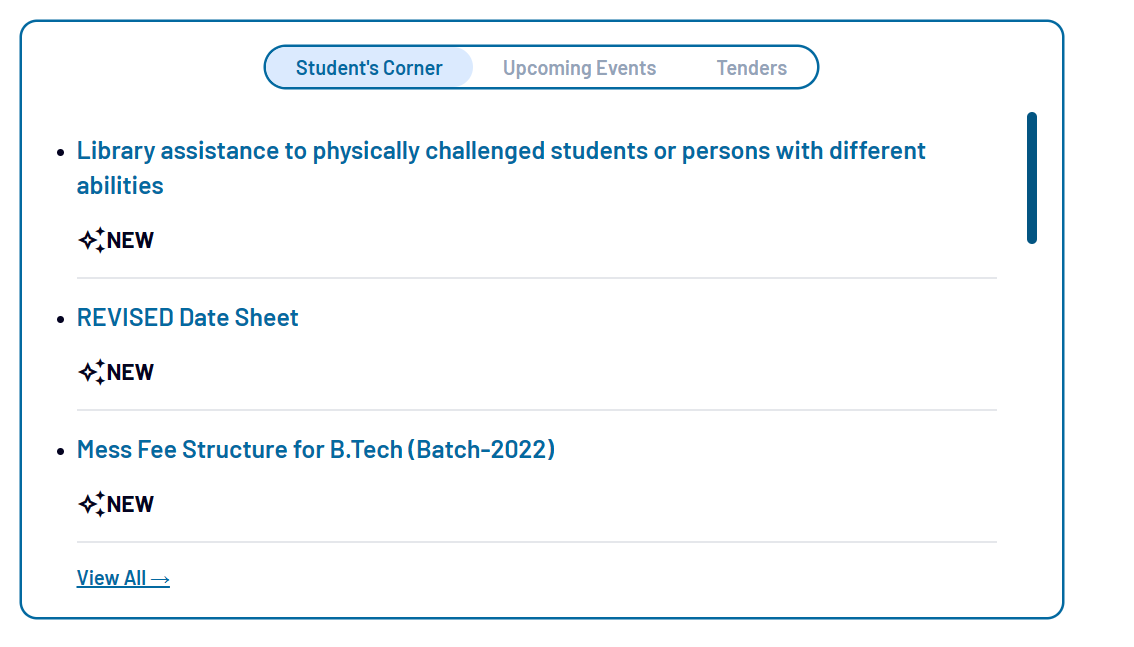Click the rounded tab bar container at the top
Screen dimensions: 1134x647
coord(540,67)
